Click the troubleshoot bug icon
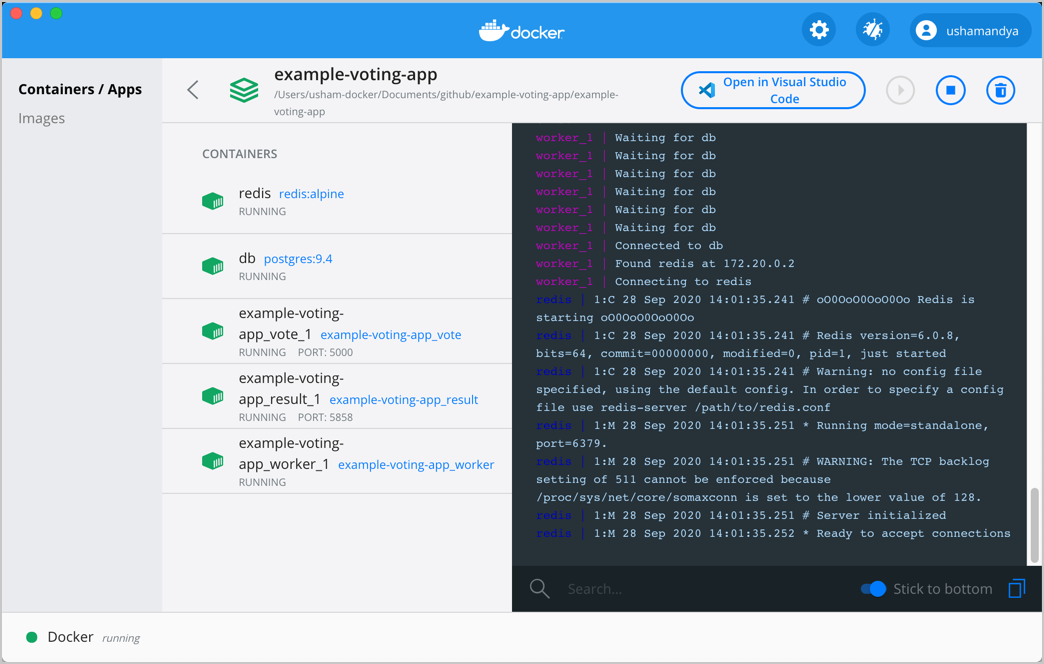Image resolution: width=1044 pixels, height=664 pixels. point(872,29)
